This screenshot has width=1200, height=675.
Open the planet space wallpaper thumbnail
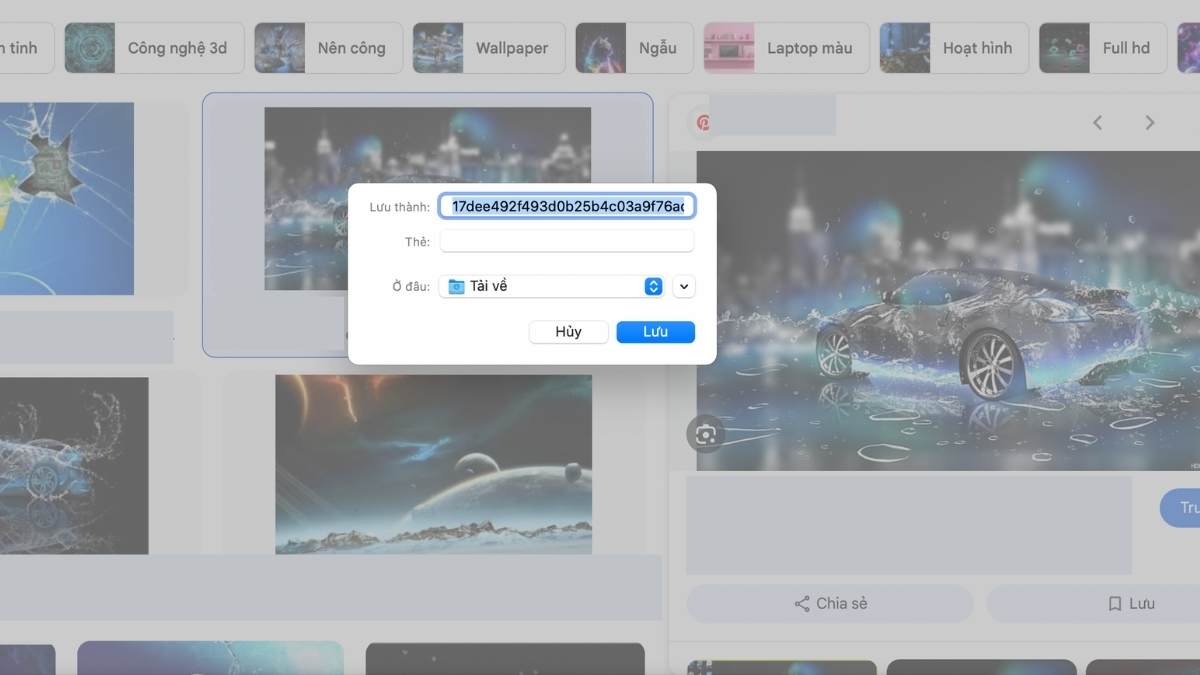[x=433, y=464]
